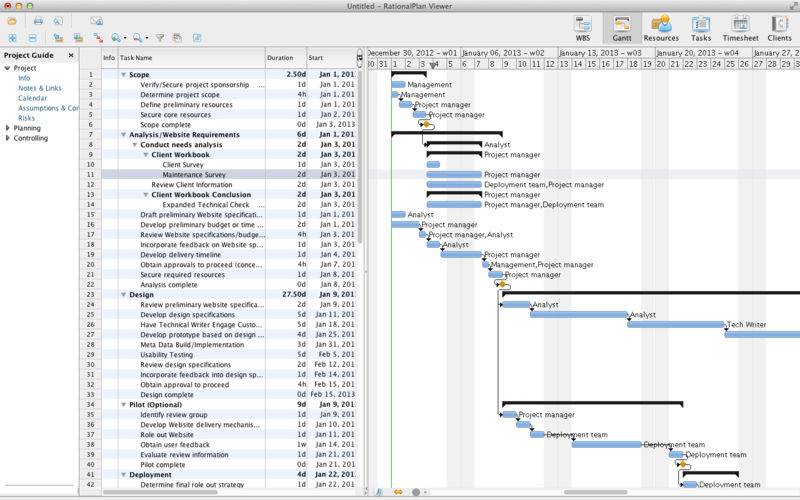This screenshot has height=500, width=800.
Task: Click the Info column header
Action: point(109,58)
